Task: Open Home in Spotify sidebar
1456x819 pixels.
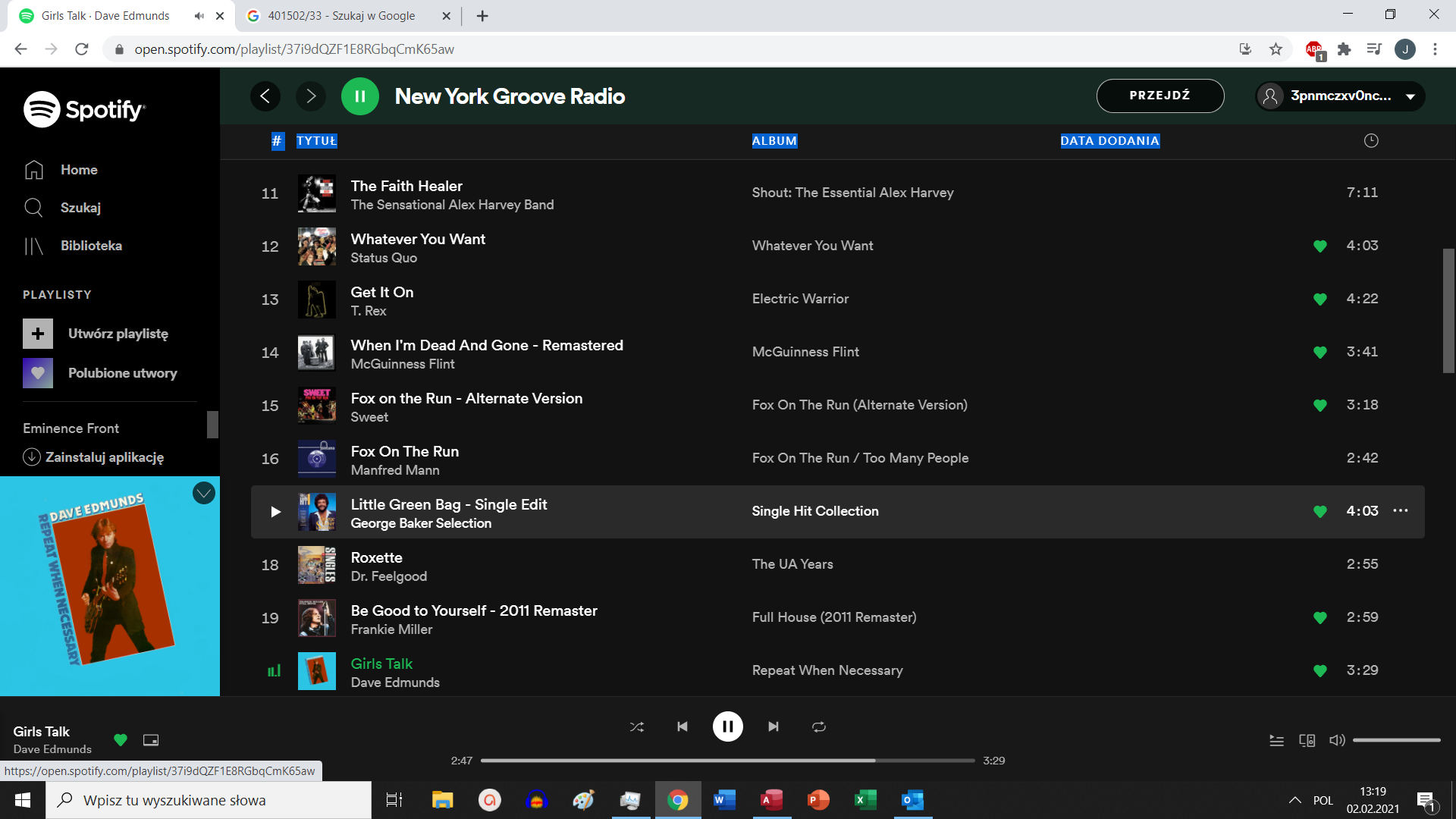Action: coord(79,170)
